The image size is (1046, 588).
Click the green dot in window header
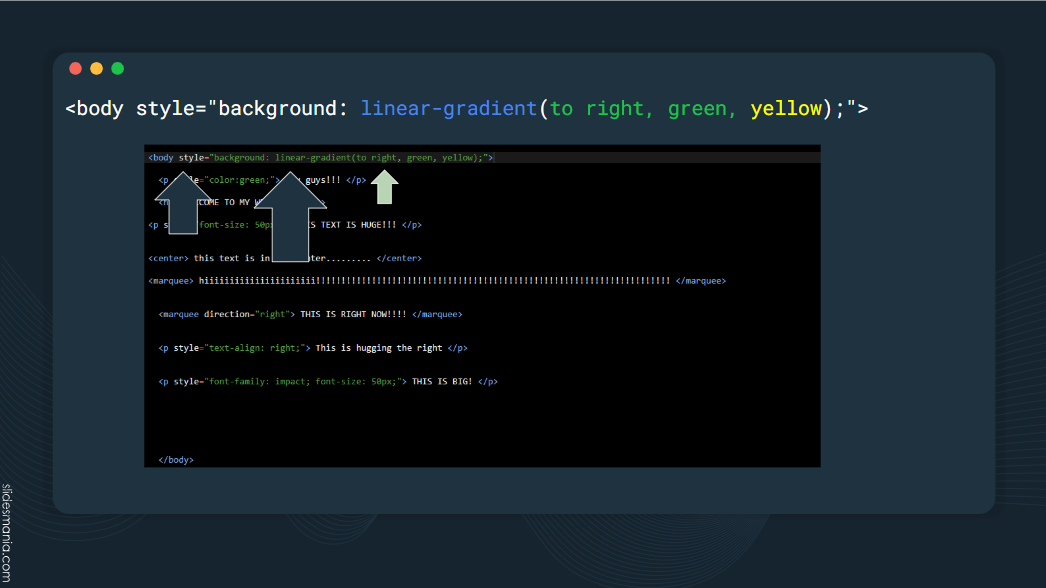tap(117, 69)
